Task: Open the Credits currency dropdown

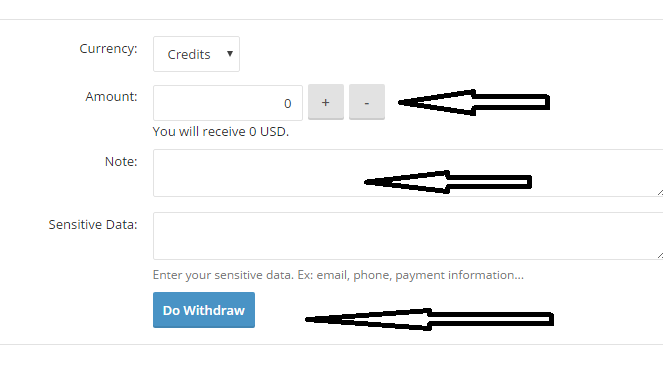Action: coord(196,54)
